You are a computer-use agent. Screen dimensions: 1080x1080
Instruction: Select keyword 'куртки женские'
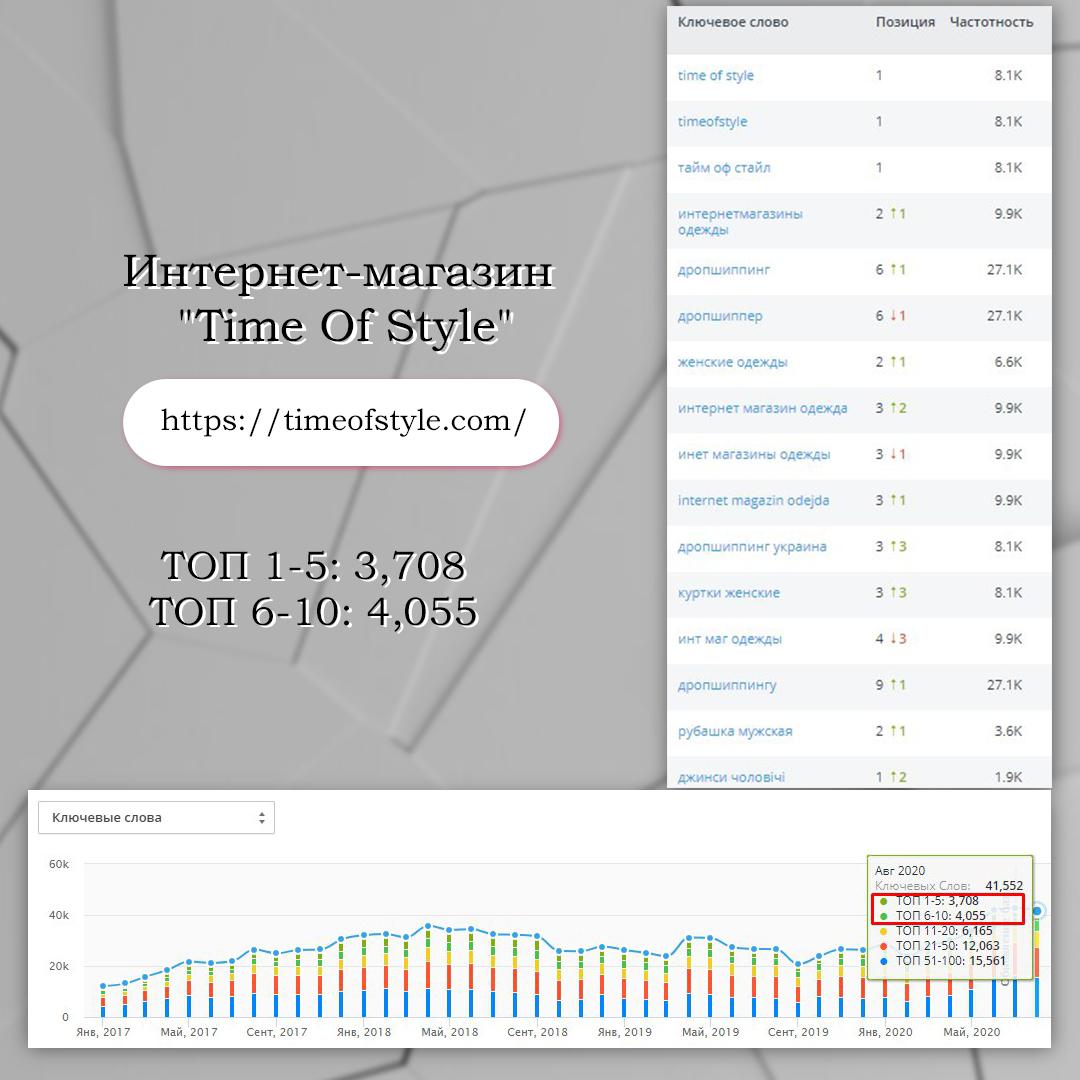click(729, 592)
